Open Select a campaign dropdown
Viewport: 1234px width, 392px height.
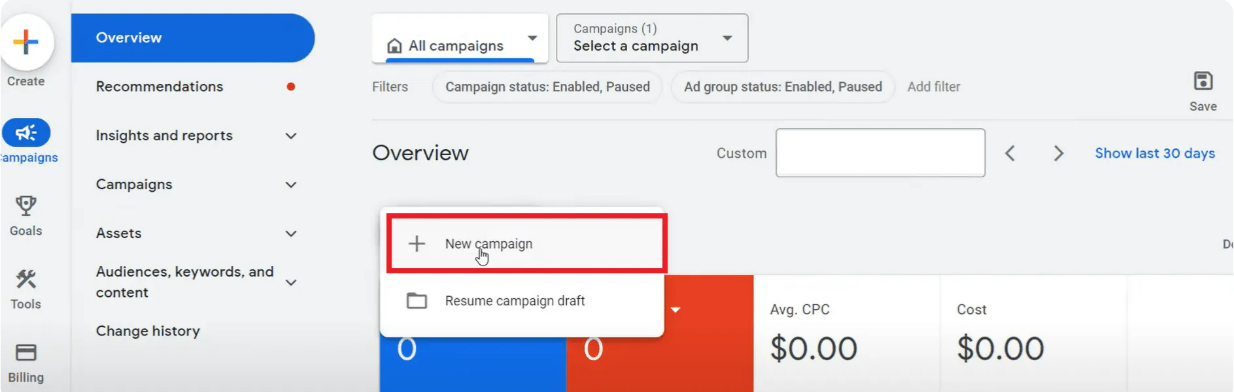coord(652,38)
